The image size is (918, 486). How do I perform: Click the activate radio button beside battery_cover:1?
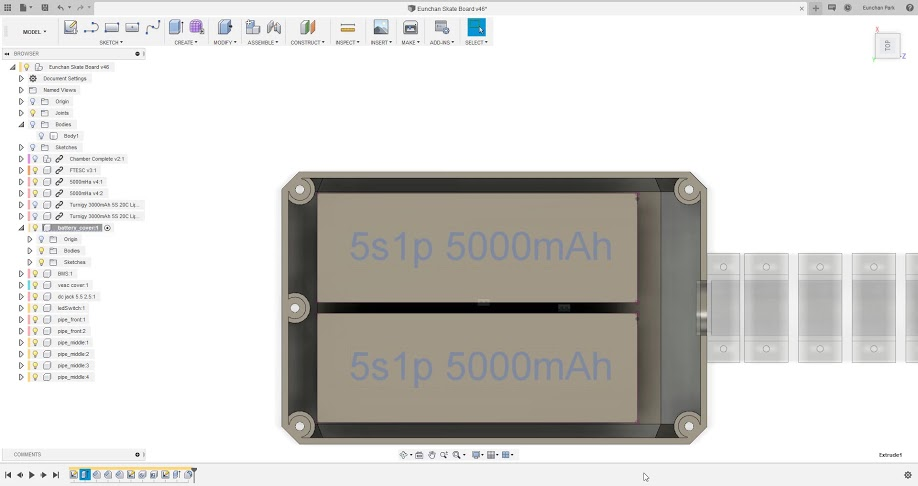coord(108,228)
